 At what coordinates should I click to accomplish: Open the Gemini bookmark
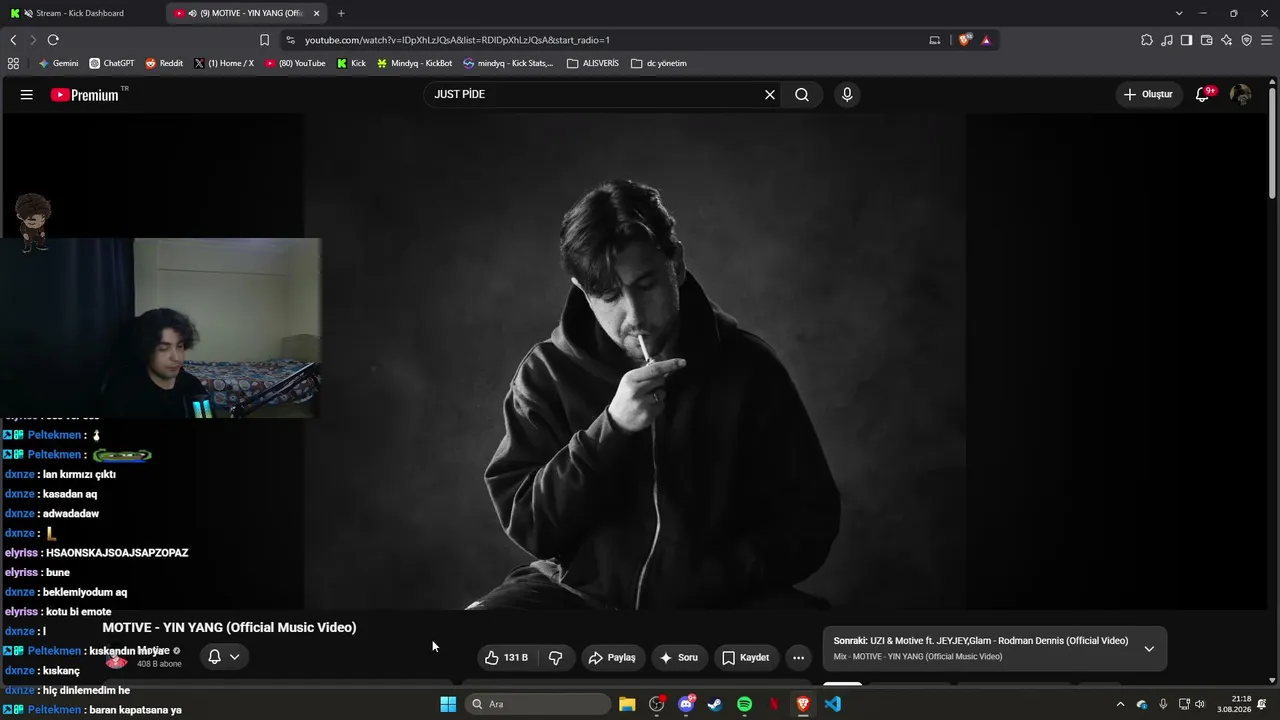(58, 63)
